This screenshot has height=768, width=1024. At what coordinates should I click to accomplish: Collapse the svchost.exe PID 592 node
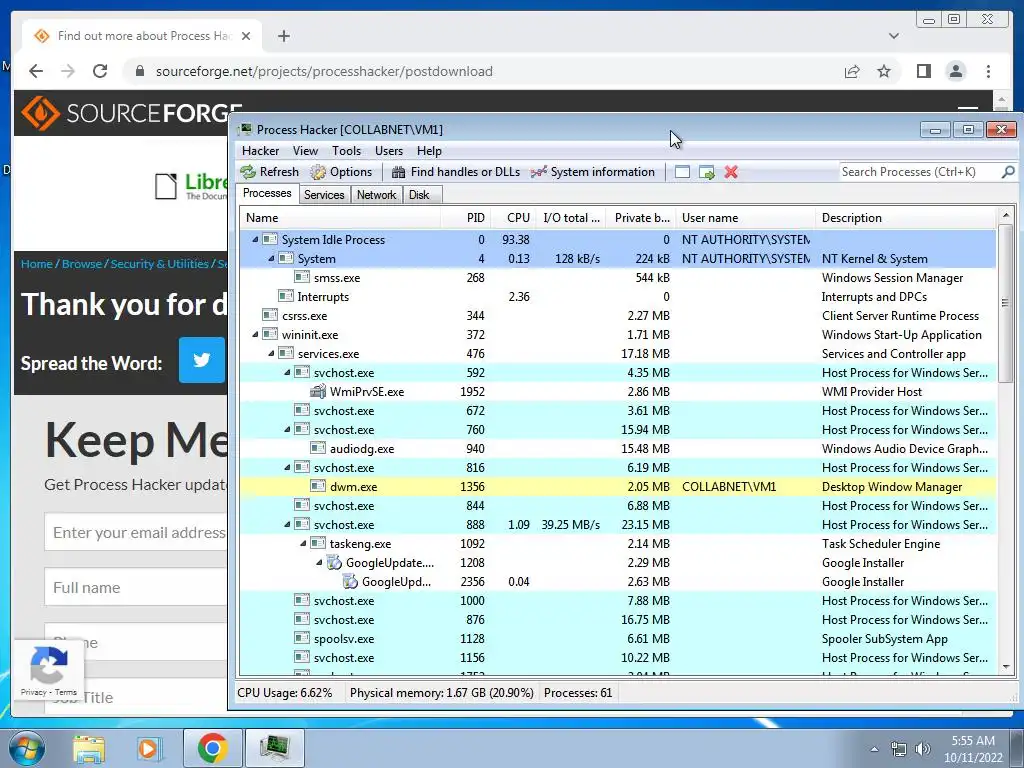pos(287,372)
